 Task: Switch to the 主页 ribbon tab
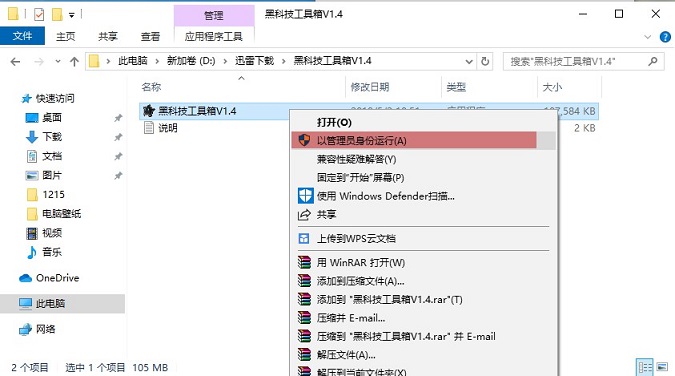pyautogui.click(x=65, y=37)
